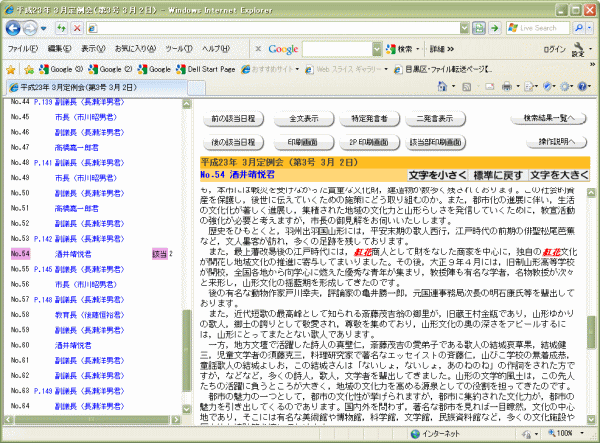Click the green Go arrow icon
Image resolution: width=600 pixels, height=443 pixels.
coord(495,28)
